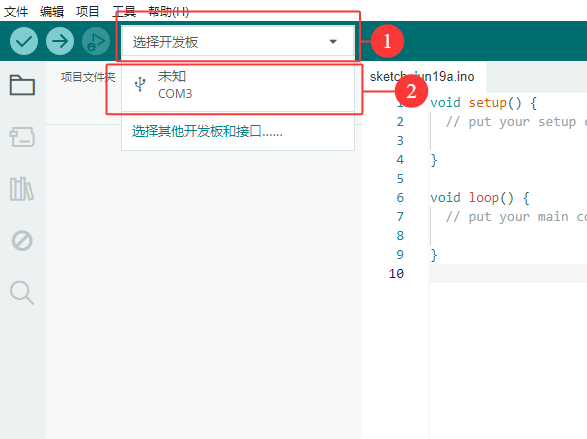
Task: Start the debugger with the debug icon
Action: [x=96, y=41]
